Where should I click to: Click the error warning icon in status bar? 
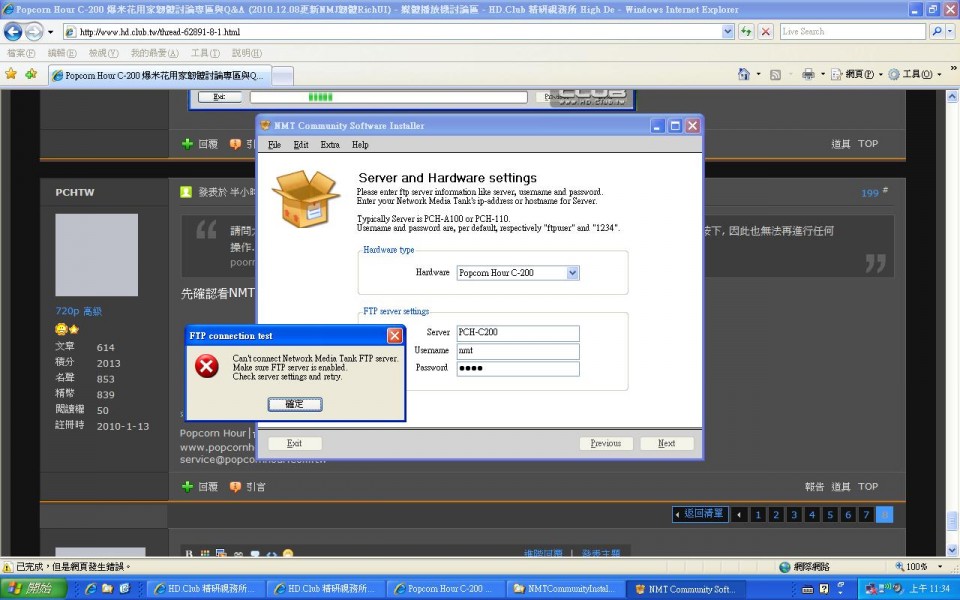pos(8,567)
